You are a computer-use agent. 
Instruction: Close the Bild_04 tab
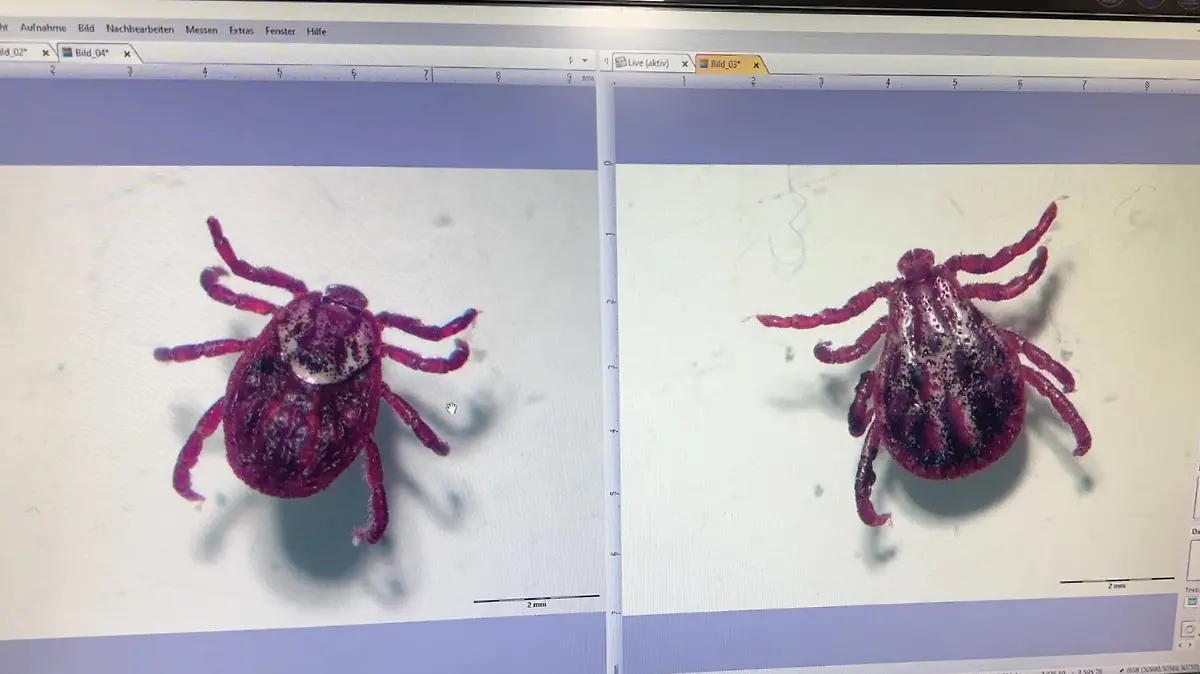pyautogui.click(x=127, y=54)
